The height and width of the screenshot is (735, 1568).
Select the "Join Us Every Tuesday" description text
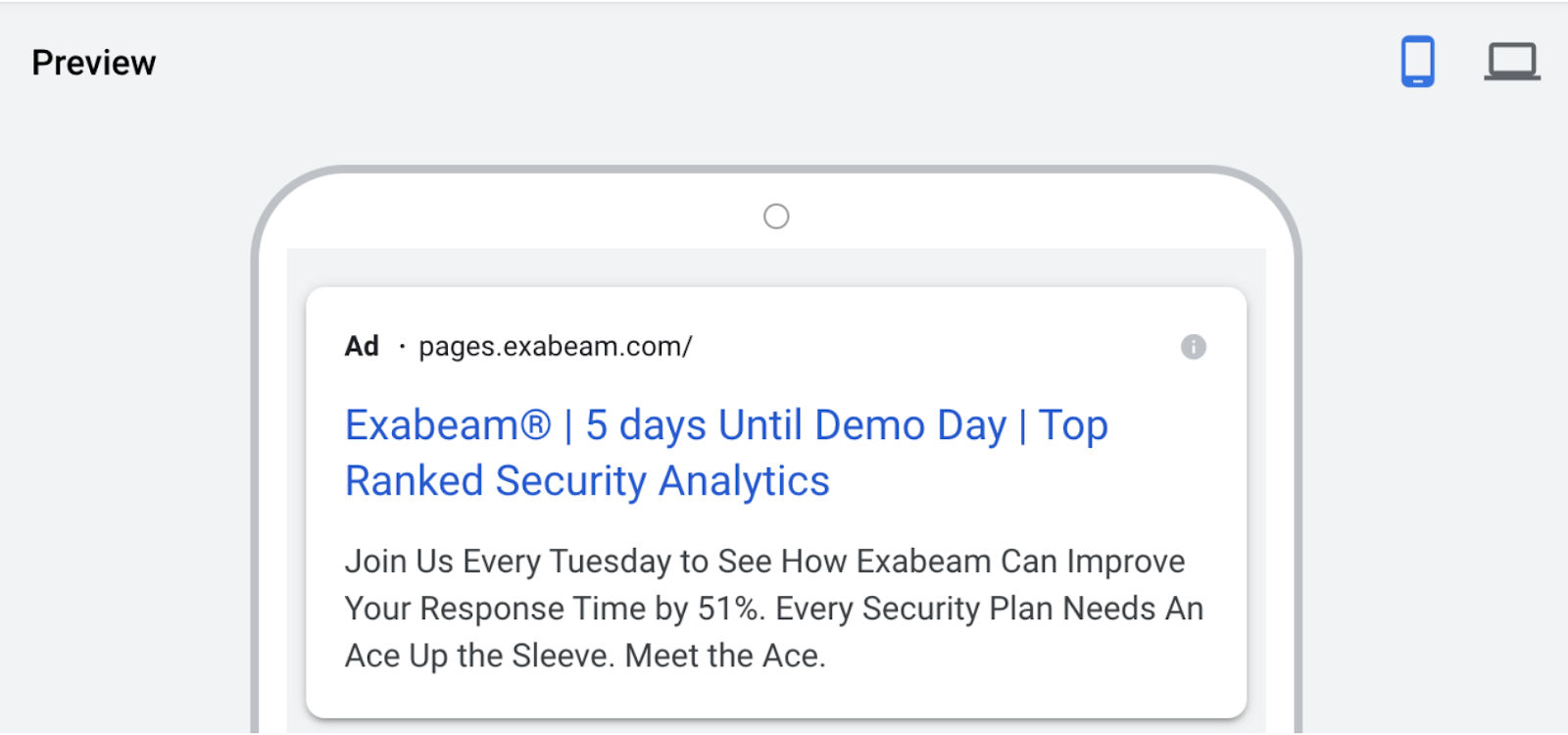click(x=509, y=562)
